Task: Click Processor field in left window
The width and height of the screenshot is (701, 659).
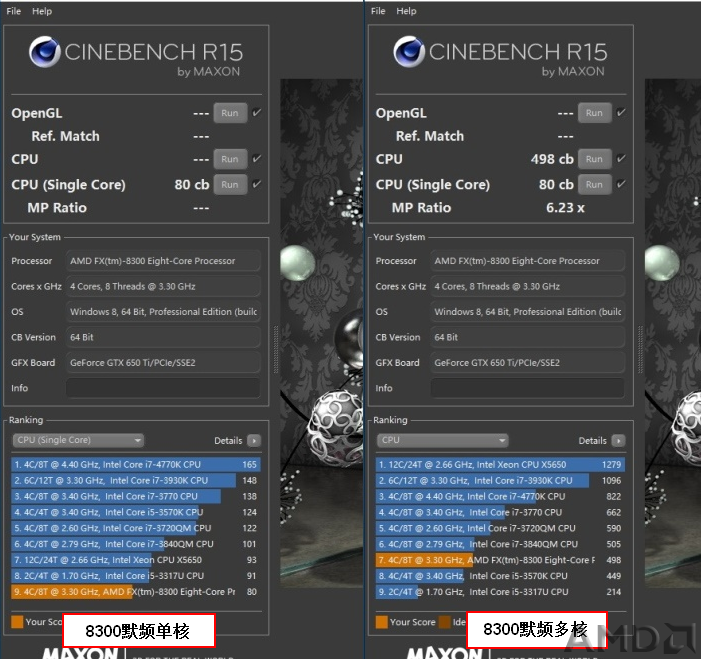Action: [x=163, y=261]
